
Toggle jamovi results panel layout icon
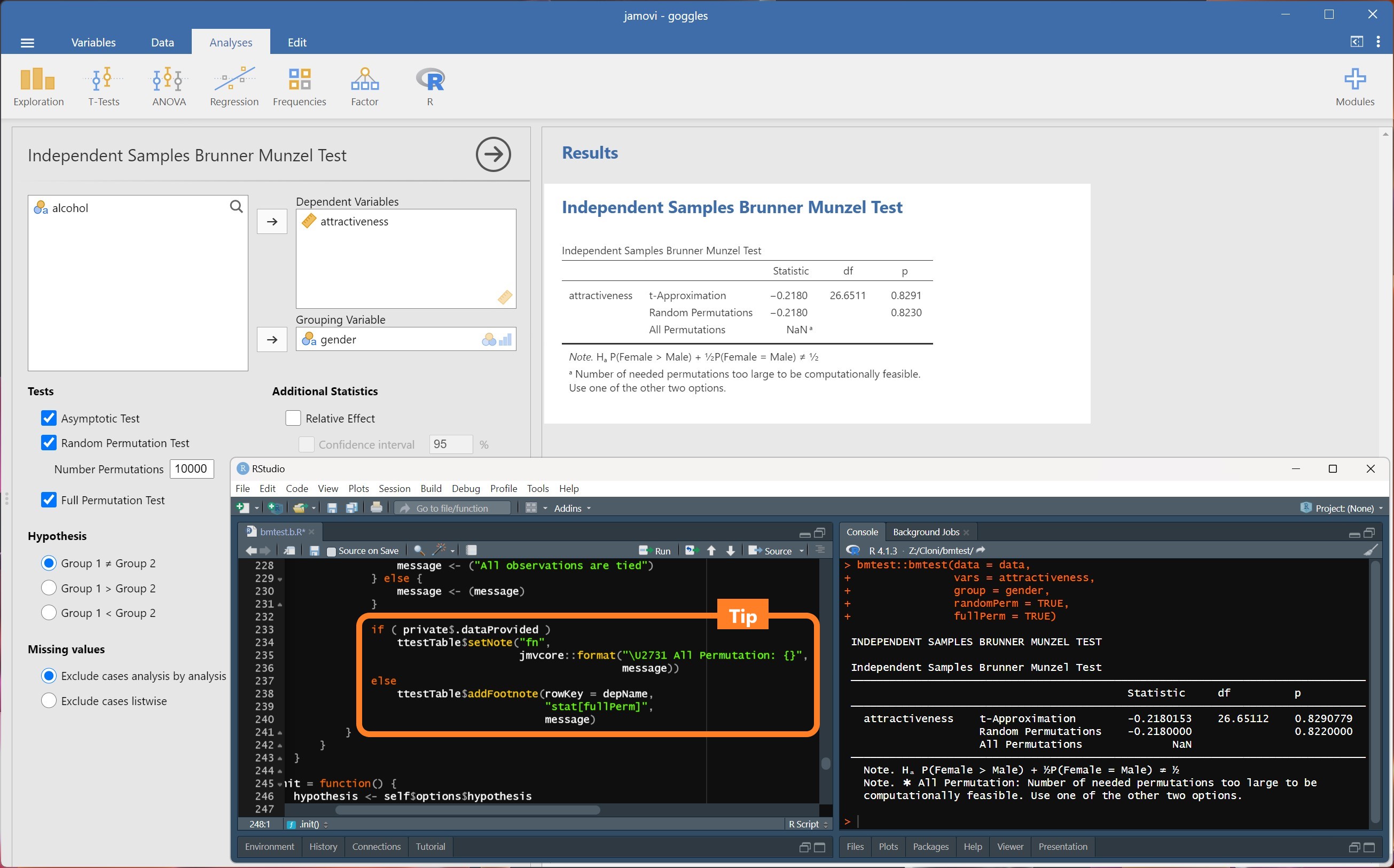click(x=1357, y=42)
